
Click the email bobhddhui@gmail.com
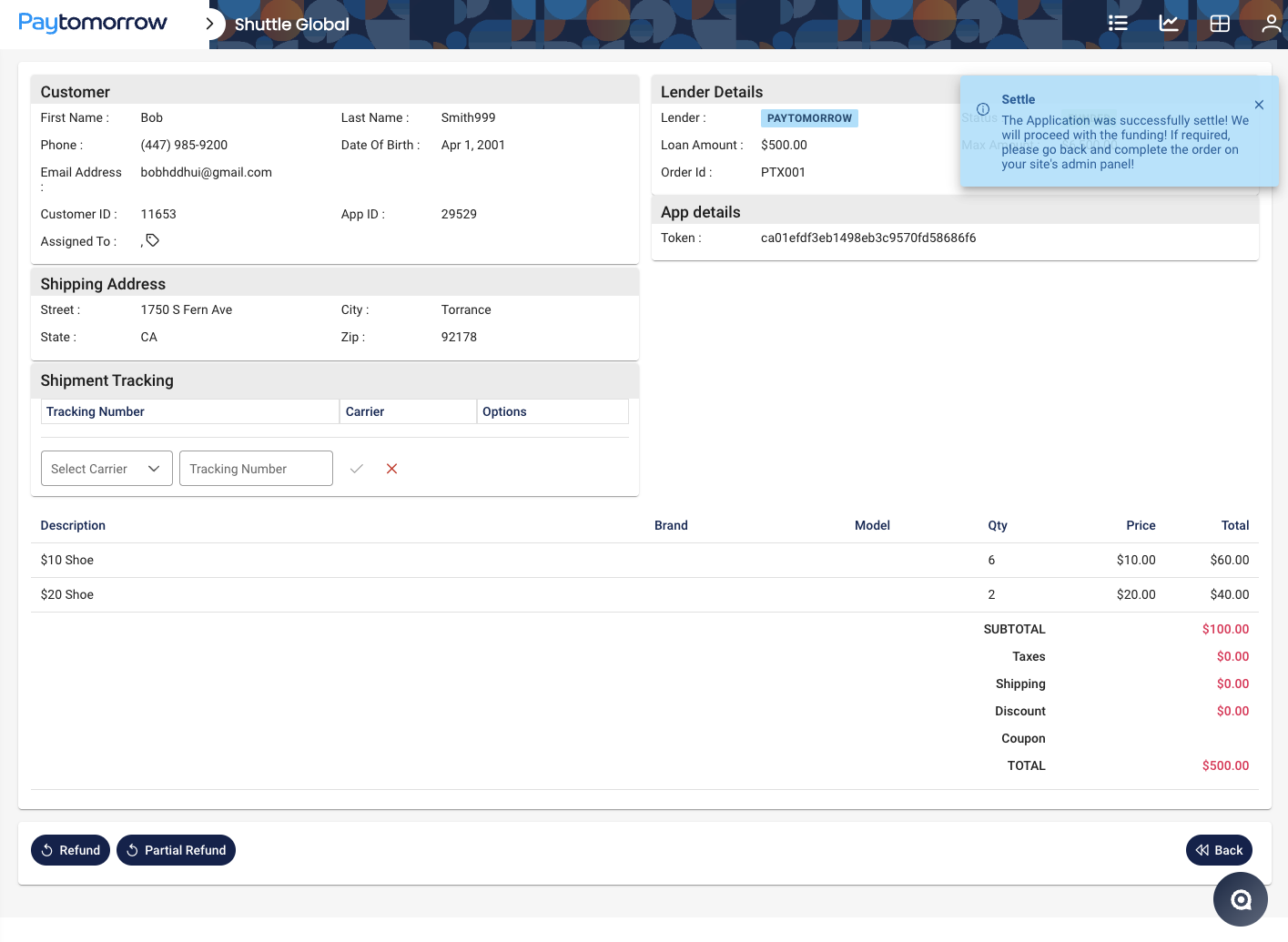point(207,172)
